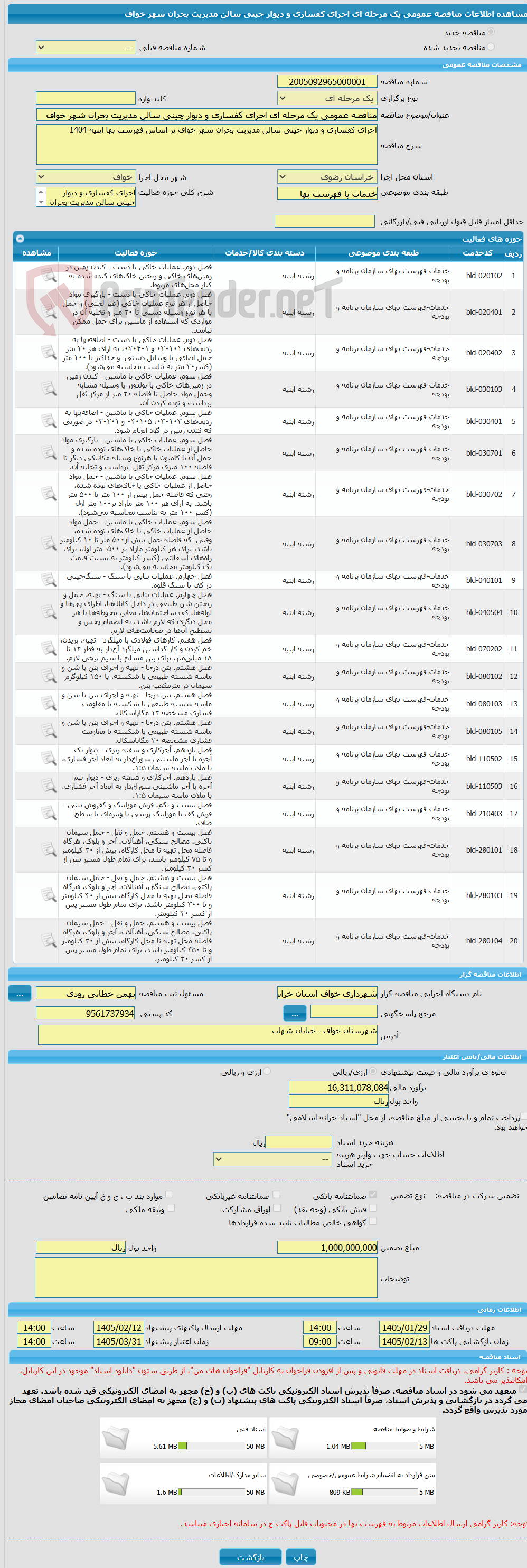Click the برآورد مالی value field
527x1568 pixels.
point(338,1087)
